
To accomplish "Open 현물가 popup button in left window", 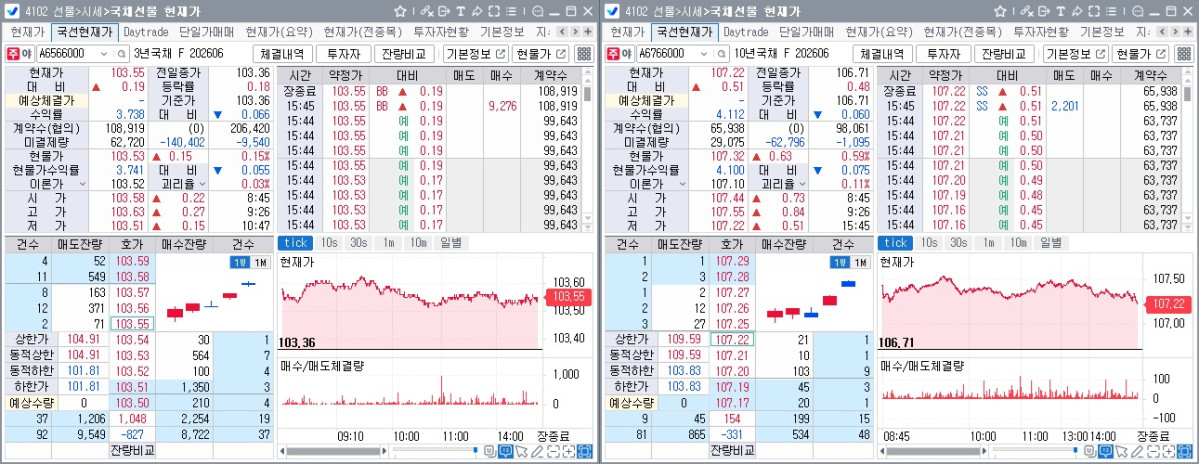I will point(541,54).
